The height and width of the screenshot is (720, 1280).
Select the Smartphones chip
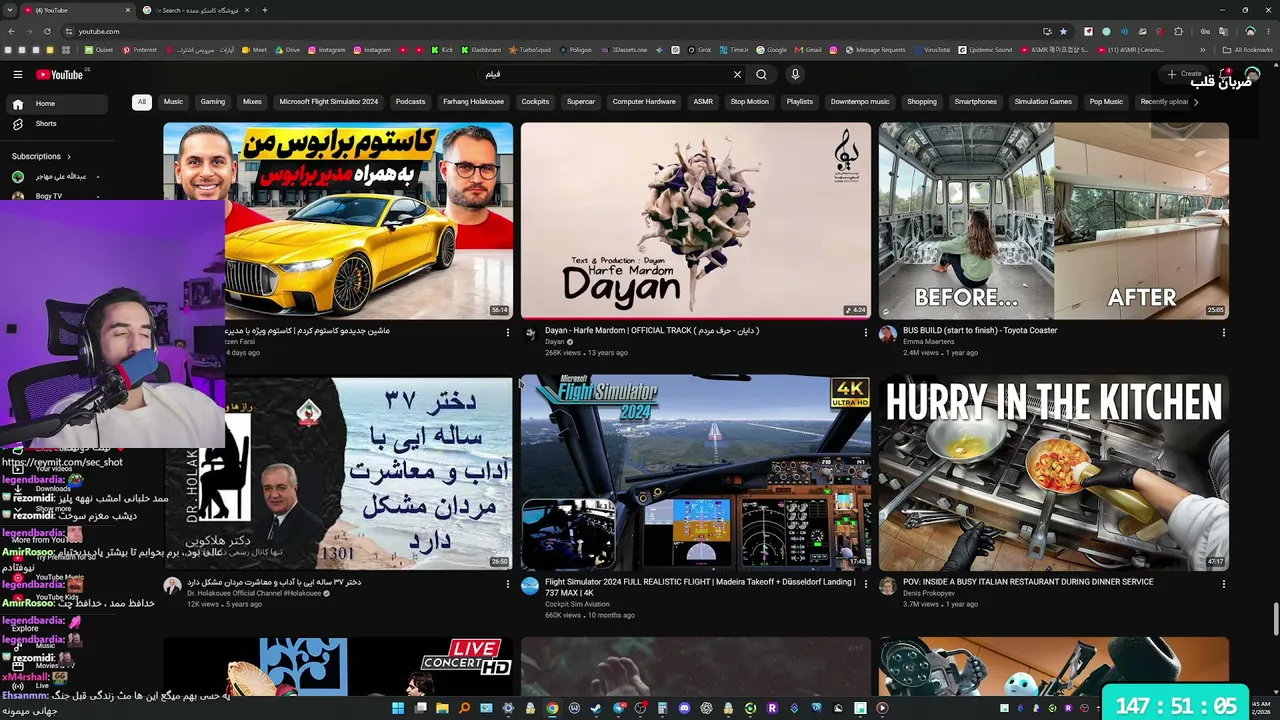tap(976, 102)
